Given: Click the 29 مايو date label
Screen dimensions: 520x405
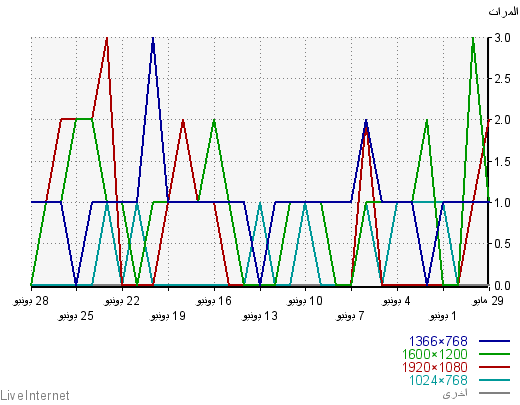Looking at the screenshot, I should pos(488,301).
